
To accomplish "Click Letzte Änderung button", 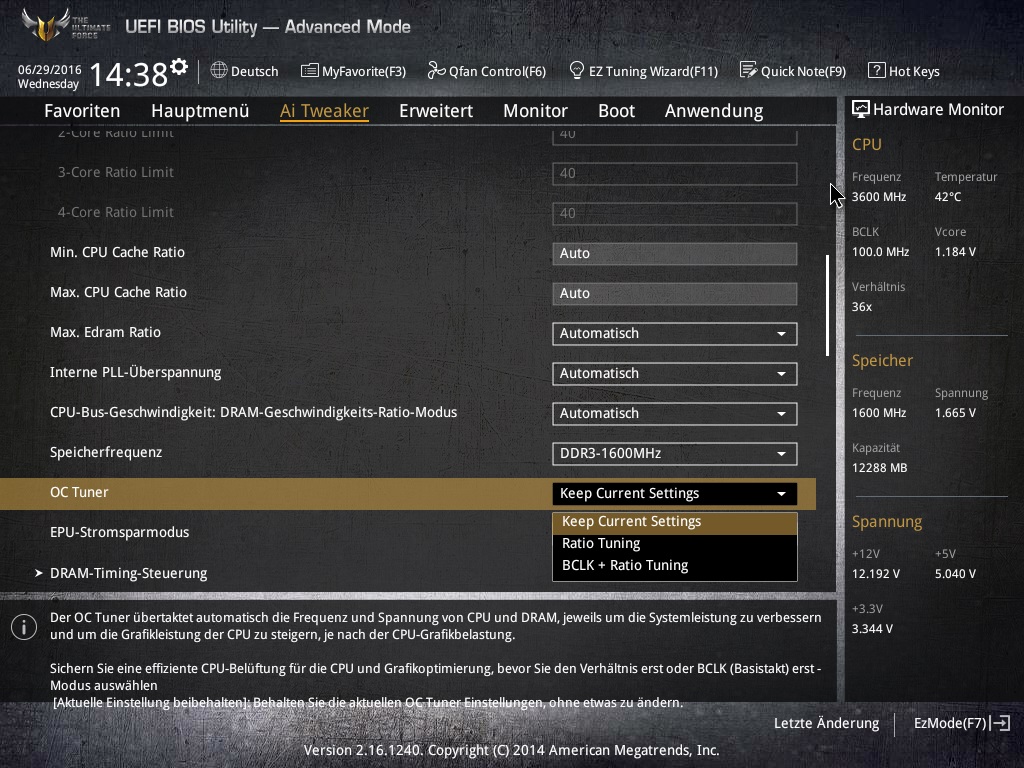I will pos(826,723).
